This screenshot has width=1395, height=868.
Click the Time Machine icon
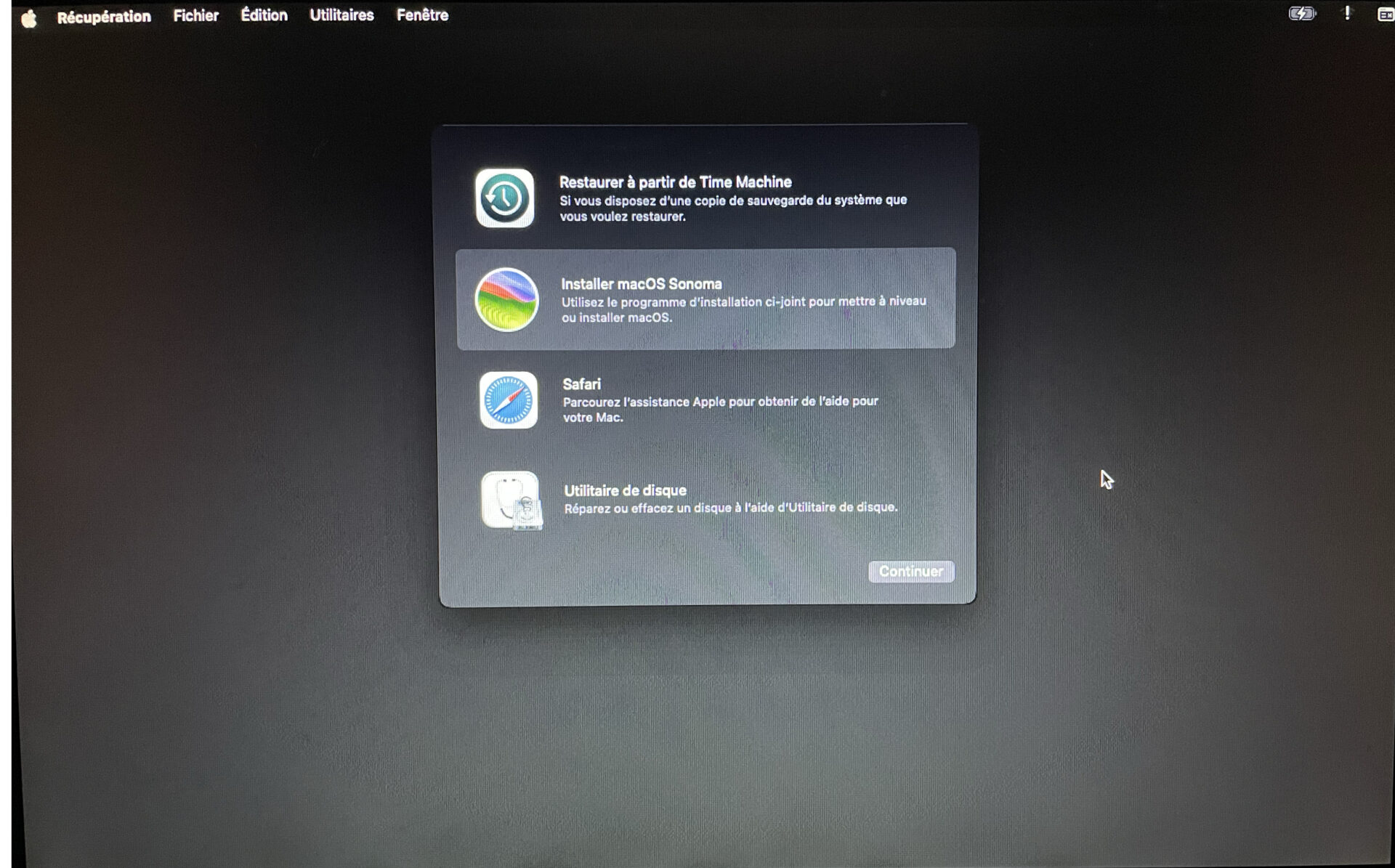[505, 198]
